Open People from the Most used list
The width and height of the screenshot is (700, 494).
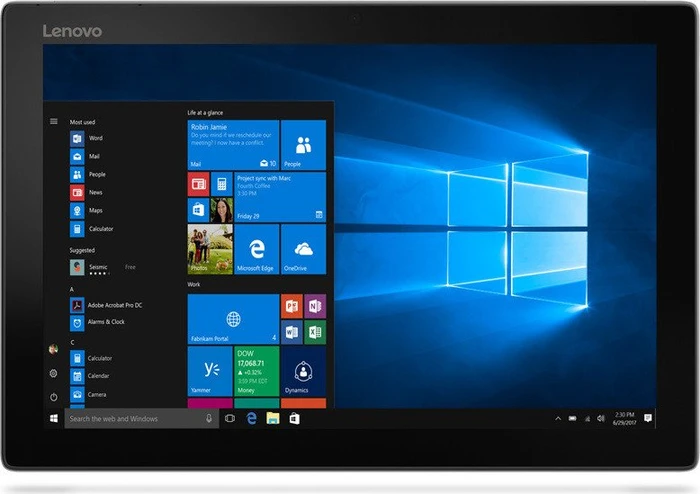88,174
